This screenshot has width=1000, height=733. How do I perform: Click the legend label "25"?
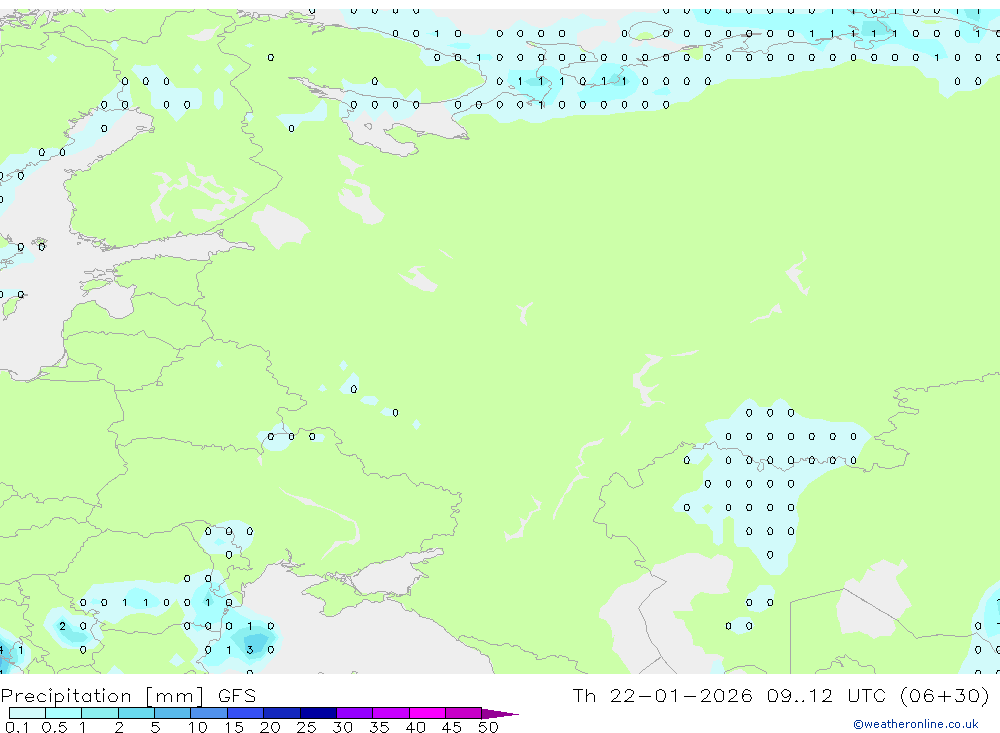point(306,727)
